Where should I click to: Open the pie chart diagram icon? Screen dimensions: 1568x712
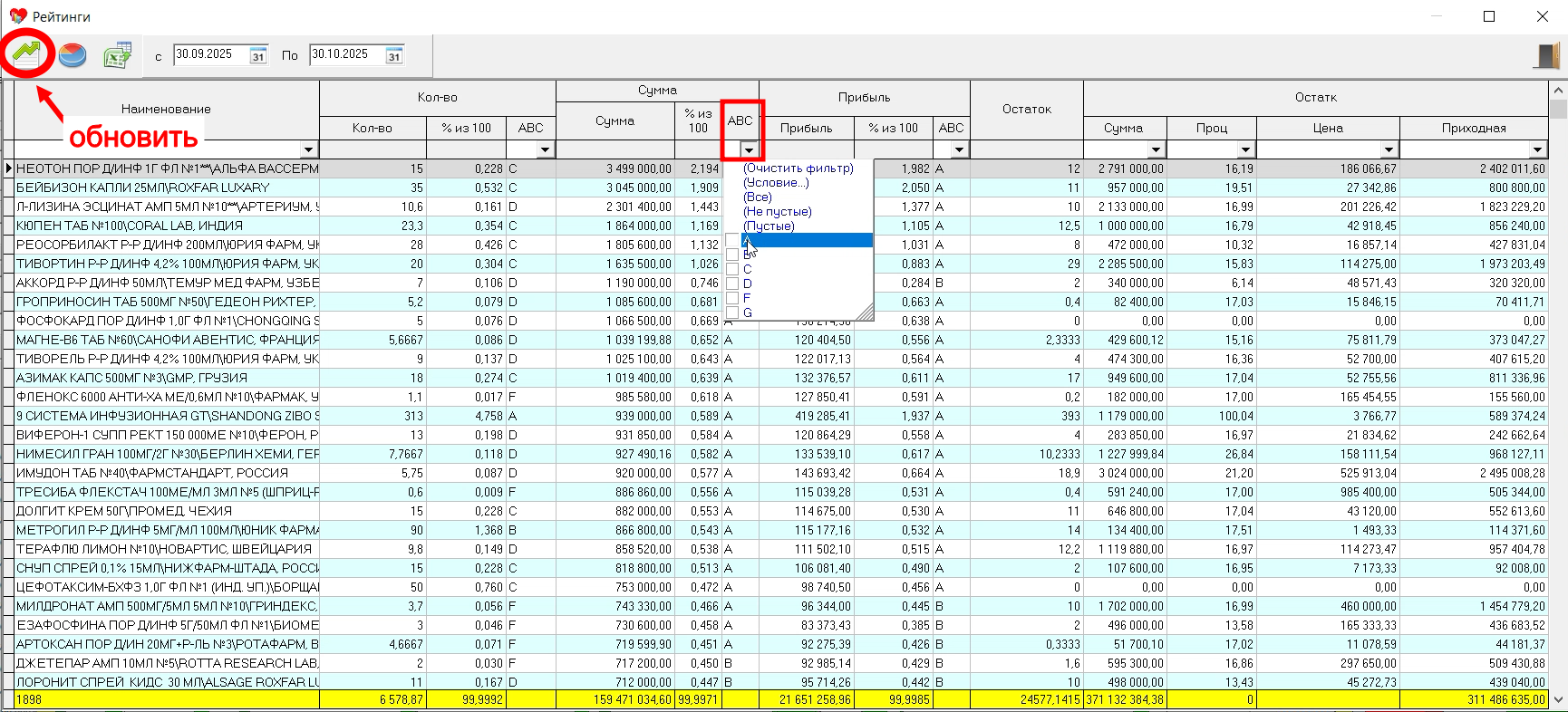[73, 55]
